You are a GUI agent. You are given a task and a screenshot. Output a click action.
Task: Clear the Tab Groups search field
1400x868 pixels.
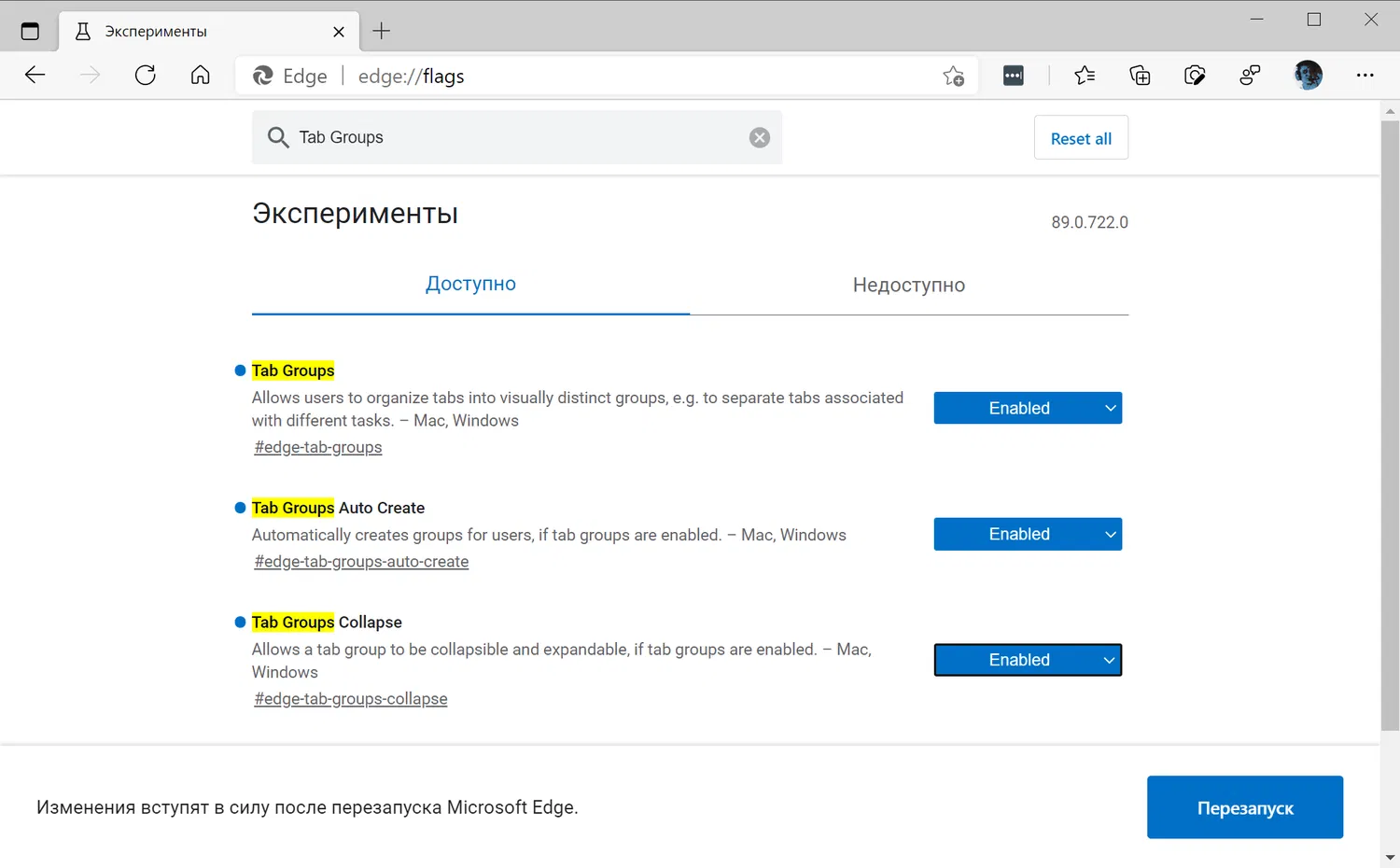[759, 137]
